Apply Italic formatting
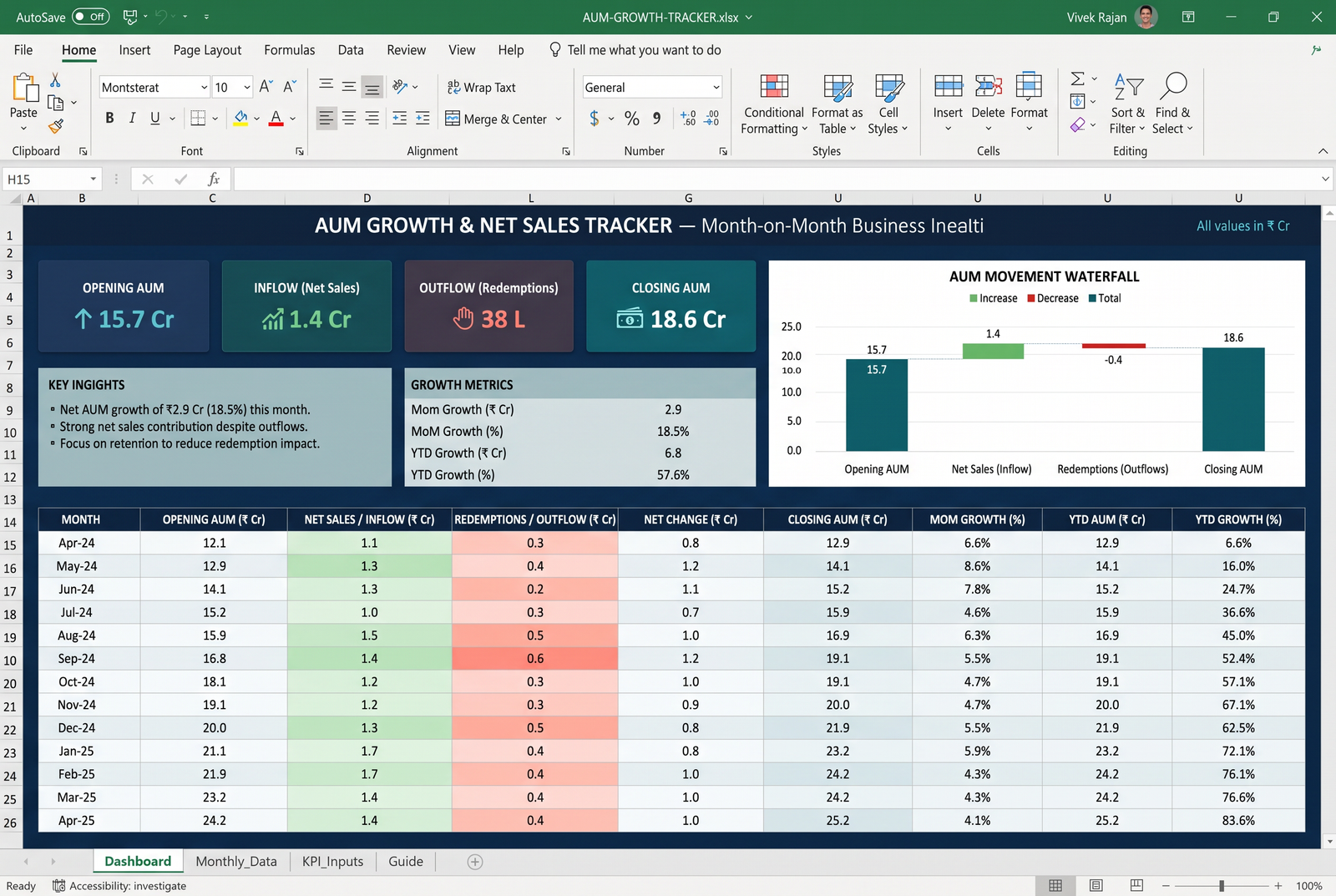 [132, 119]
